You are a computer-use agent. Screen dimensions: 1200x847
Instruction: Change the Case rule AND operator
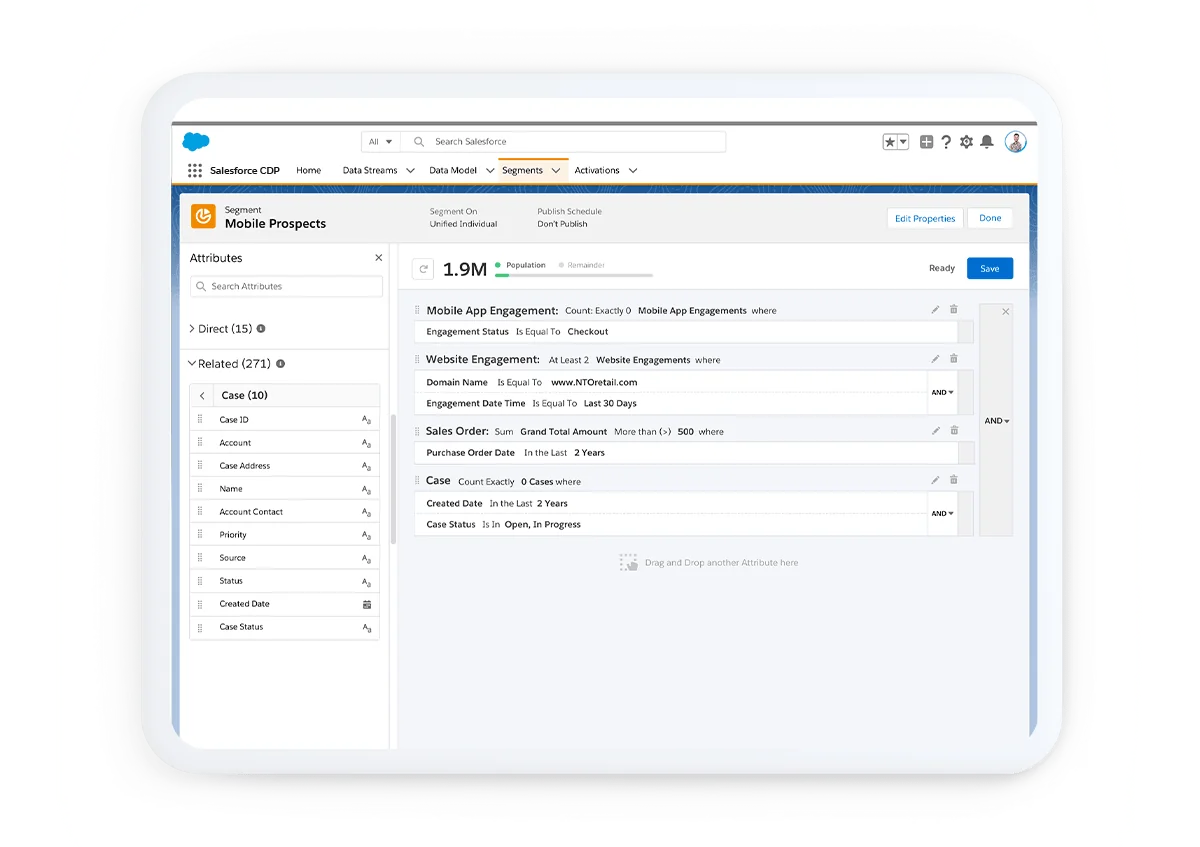point(942,513)
